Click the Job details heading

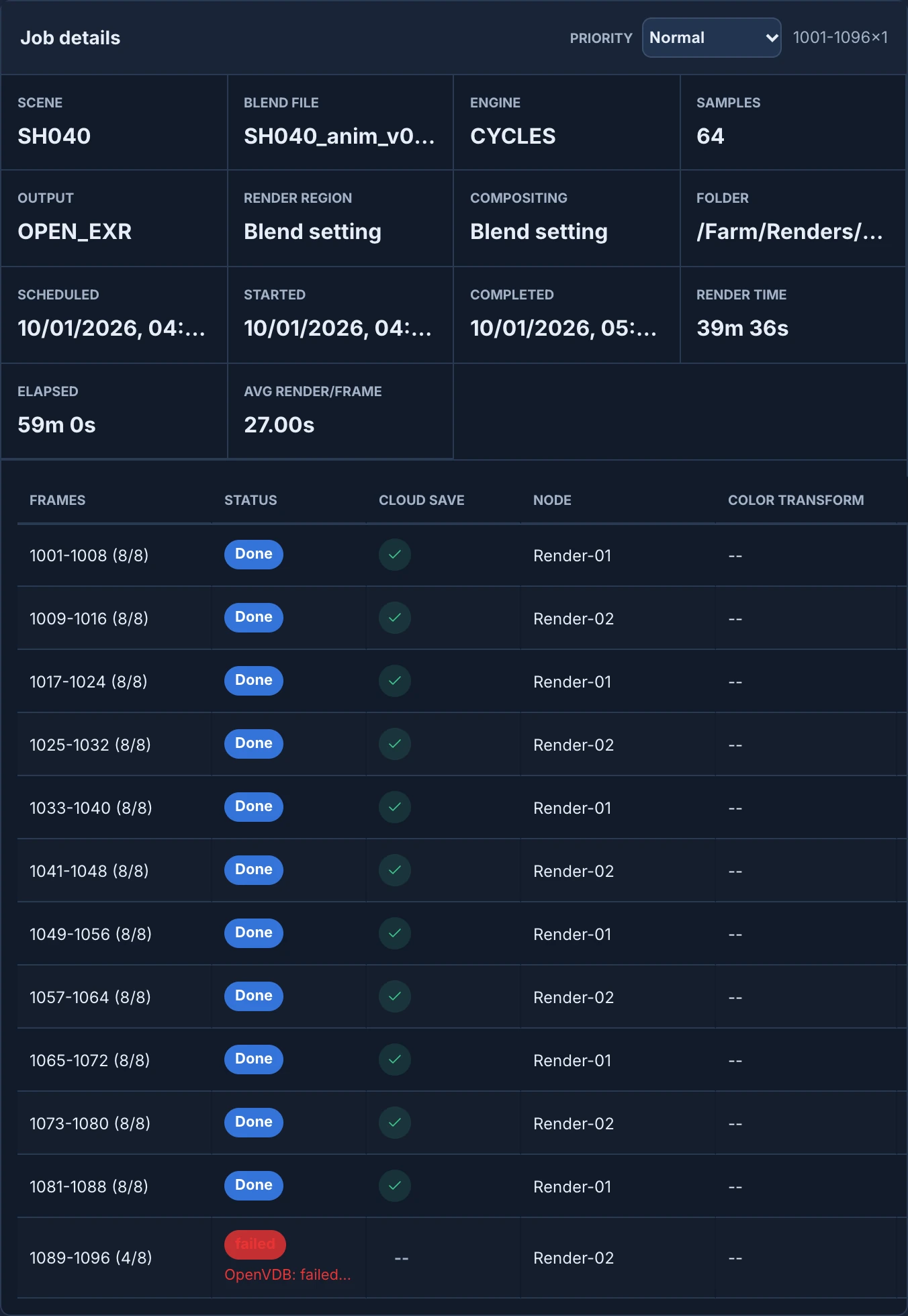tap(71, 38)
